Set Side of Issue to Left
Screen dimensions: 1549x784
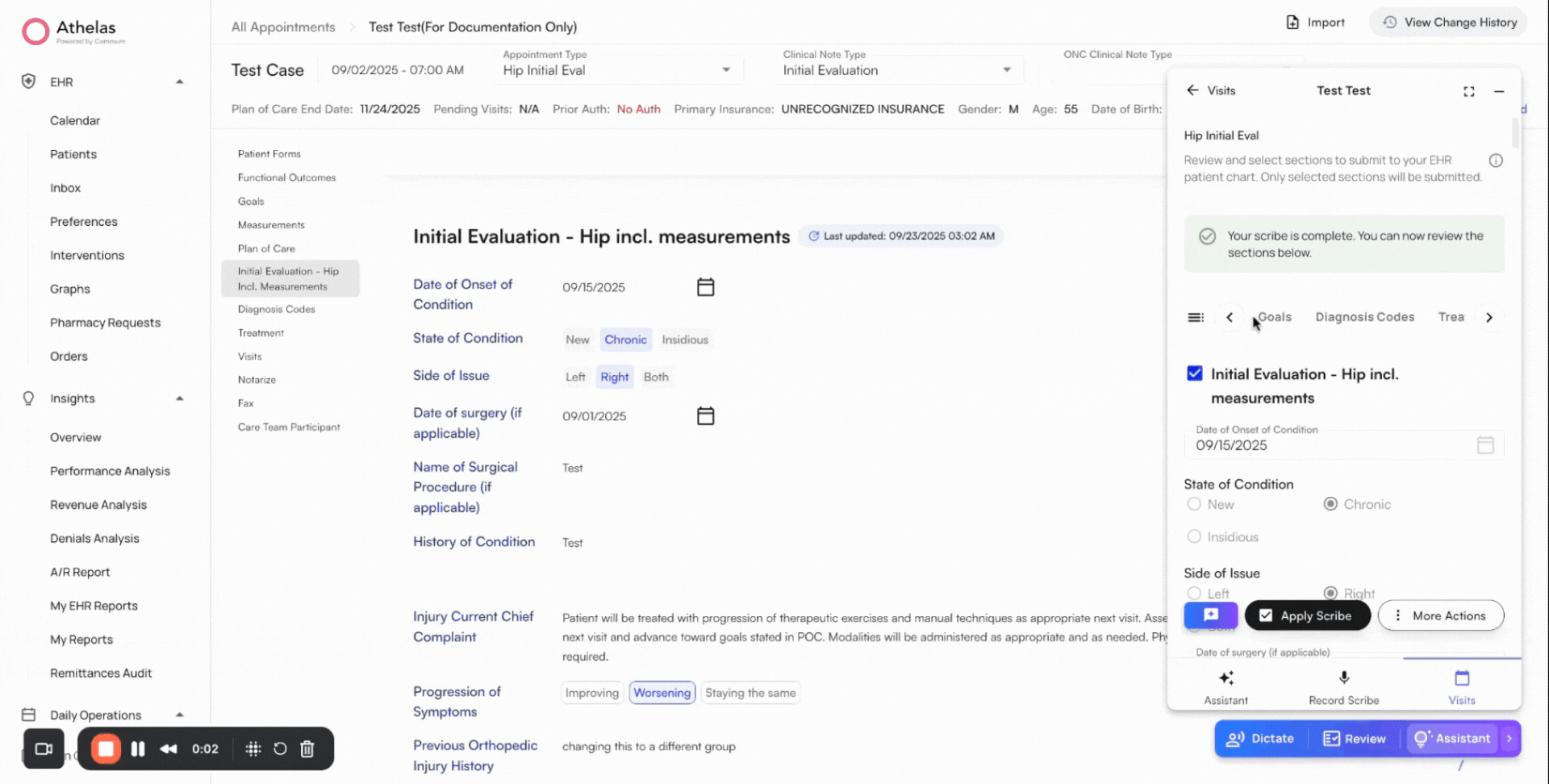[575, 377]
